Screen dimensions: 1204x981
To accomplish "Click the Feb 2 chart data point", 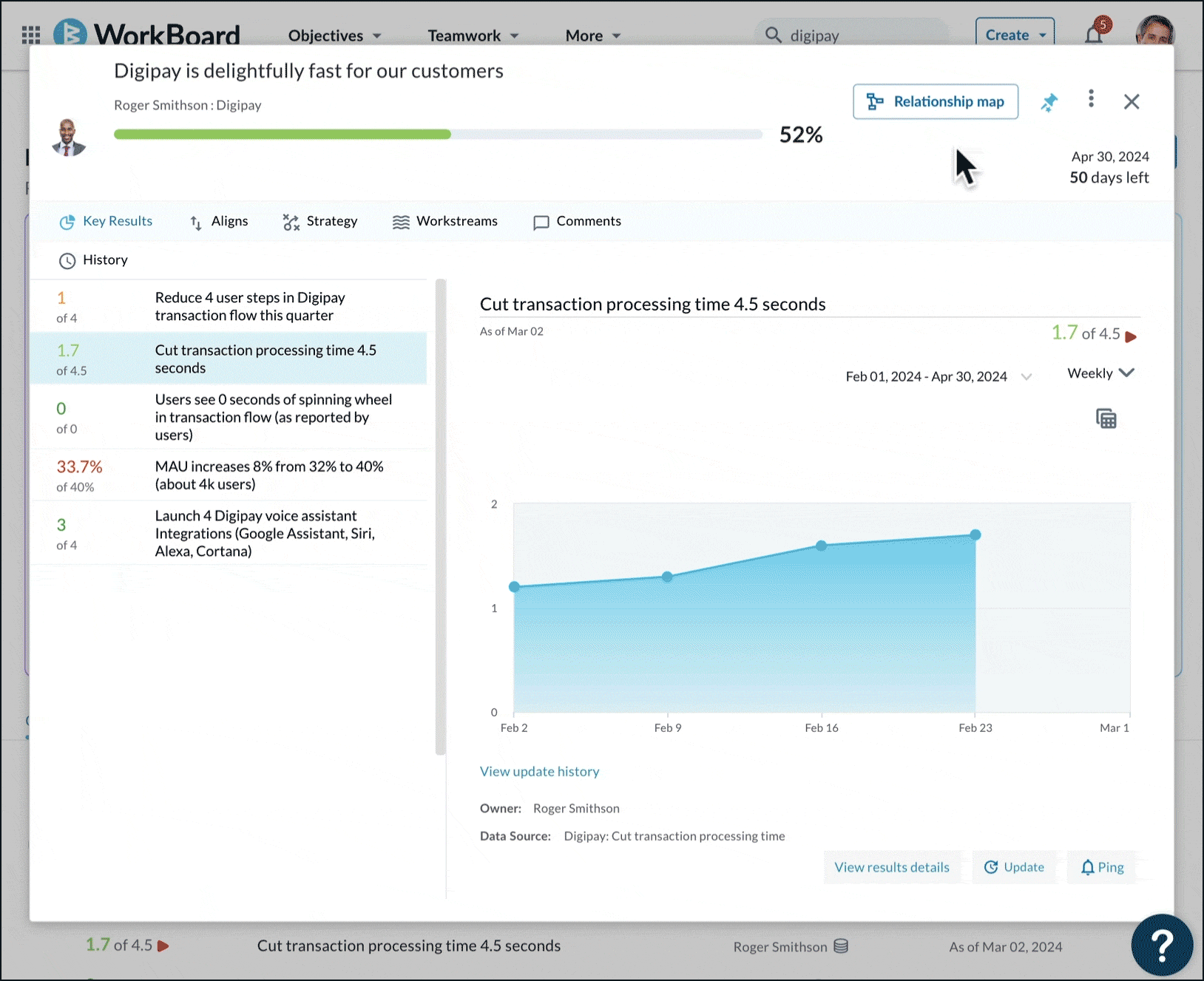I will pos(515,587).
